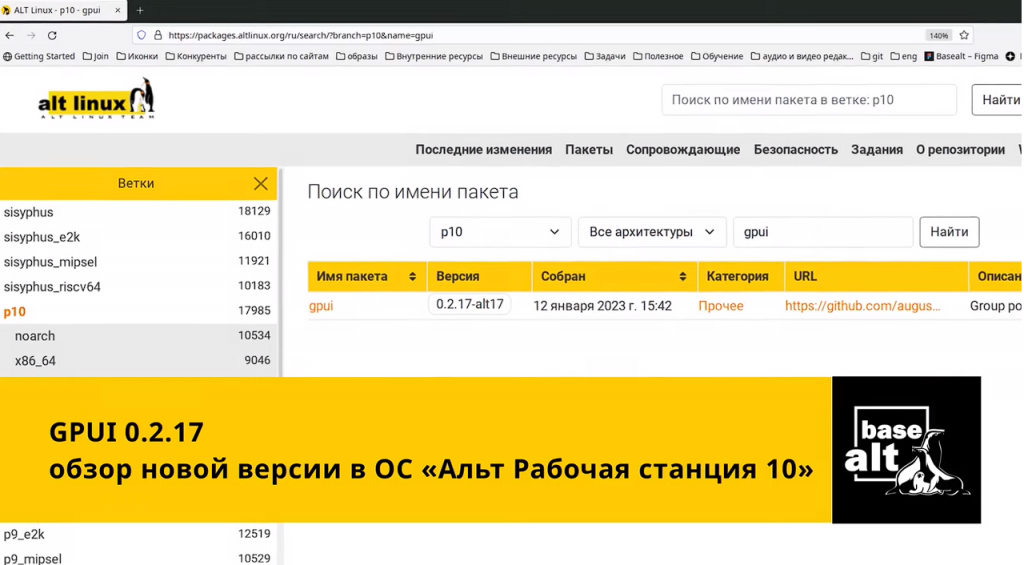Open Getting Started bookmark
Image resolution: width=1024 pixels, height=565 pixels.
39,56
